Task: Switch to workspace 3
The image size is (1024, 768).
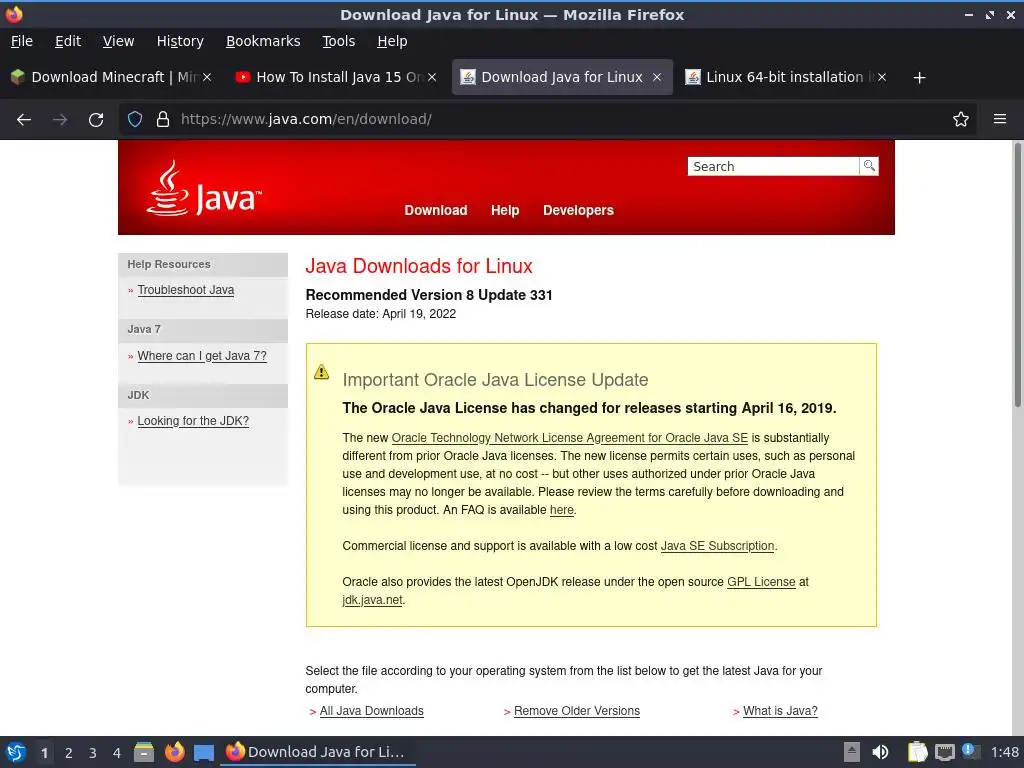Action: point(93,753)
